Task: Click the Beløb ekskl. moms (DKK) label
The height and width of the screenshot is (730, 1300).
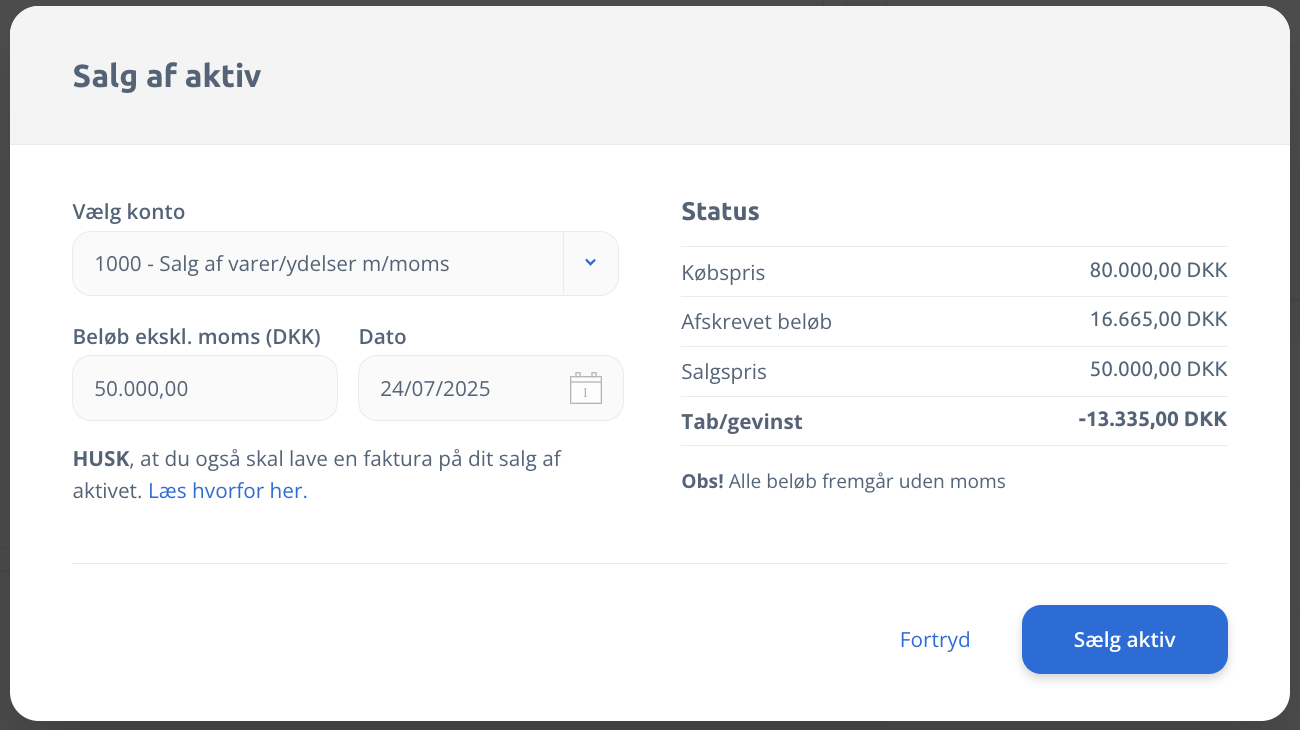Action: click(197, 337)
